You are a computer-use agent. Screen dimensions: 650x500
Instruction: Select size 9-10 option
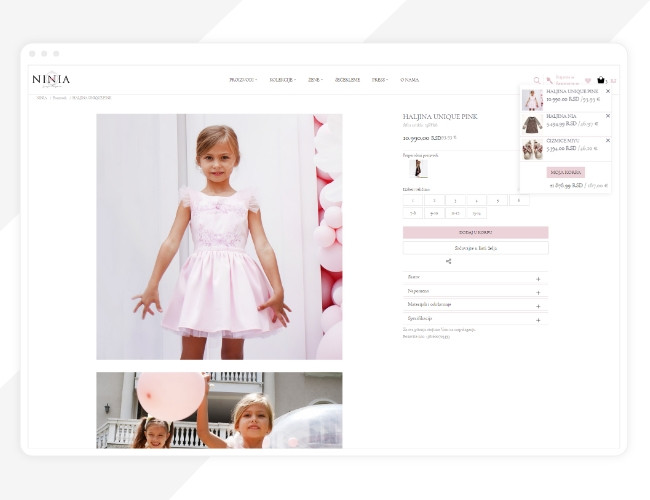[434, 213]
